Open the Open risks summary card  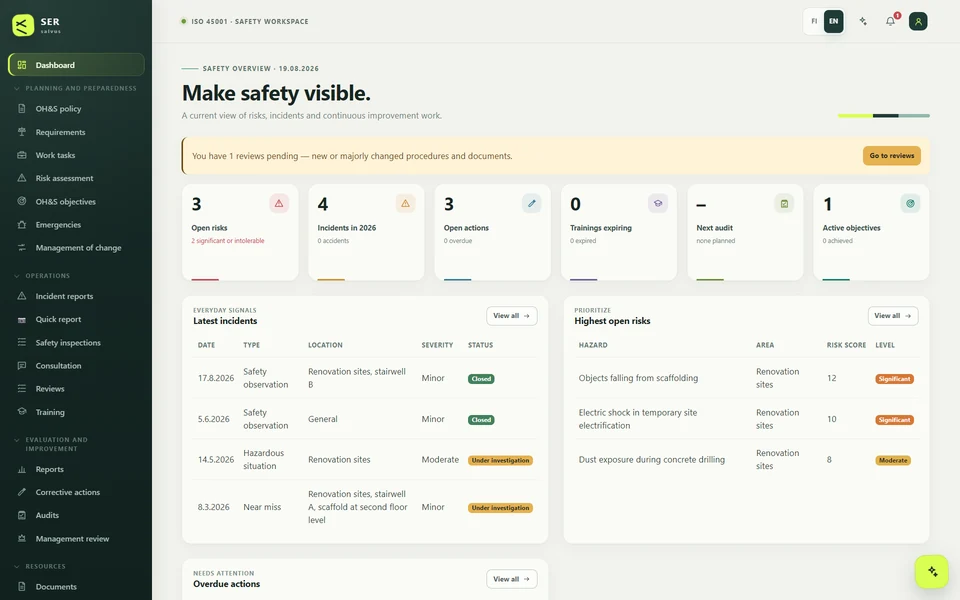[240, 233]
